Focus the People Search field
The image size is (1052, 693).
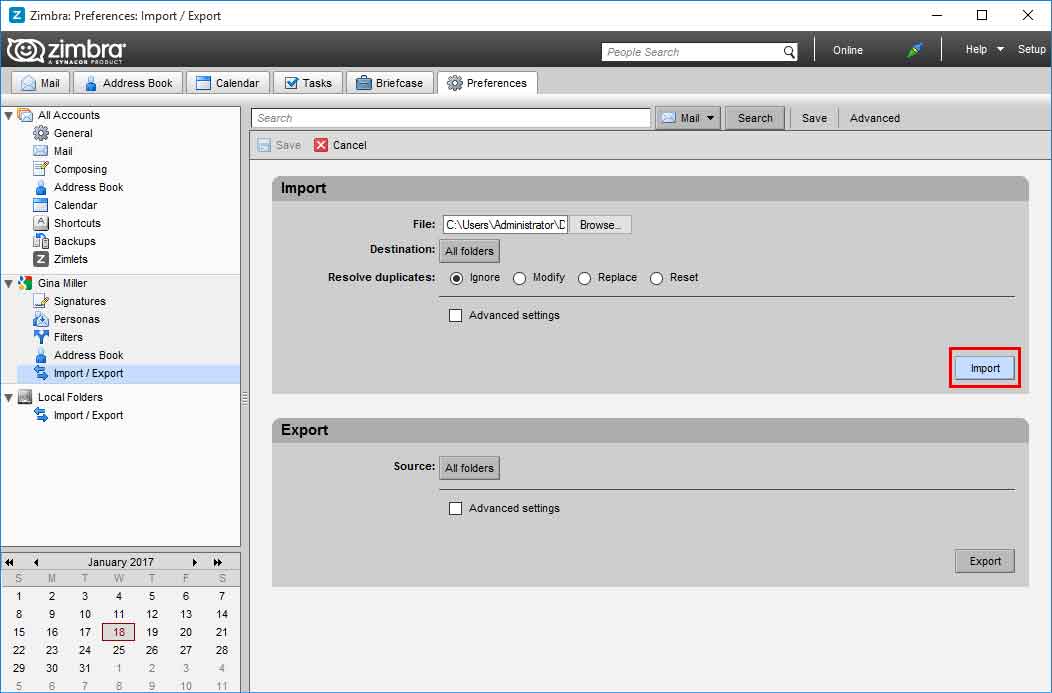click(x=691, y=52)
